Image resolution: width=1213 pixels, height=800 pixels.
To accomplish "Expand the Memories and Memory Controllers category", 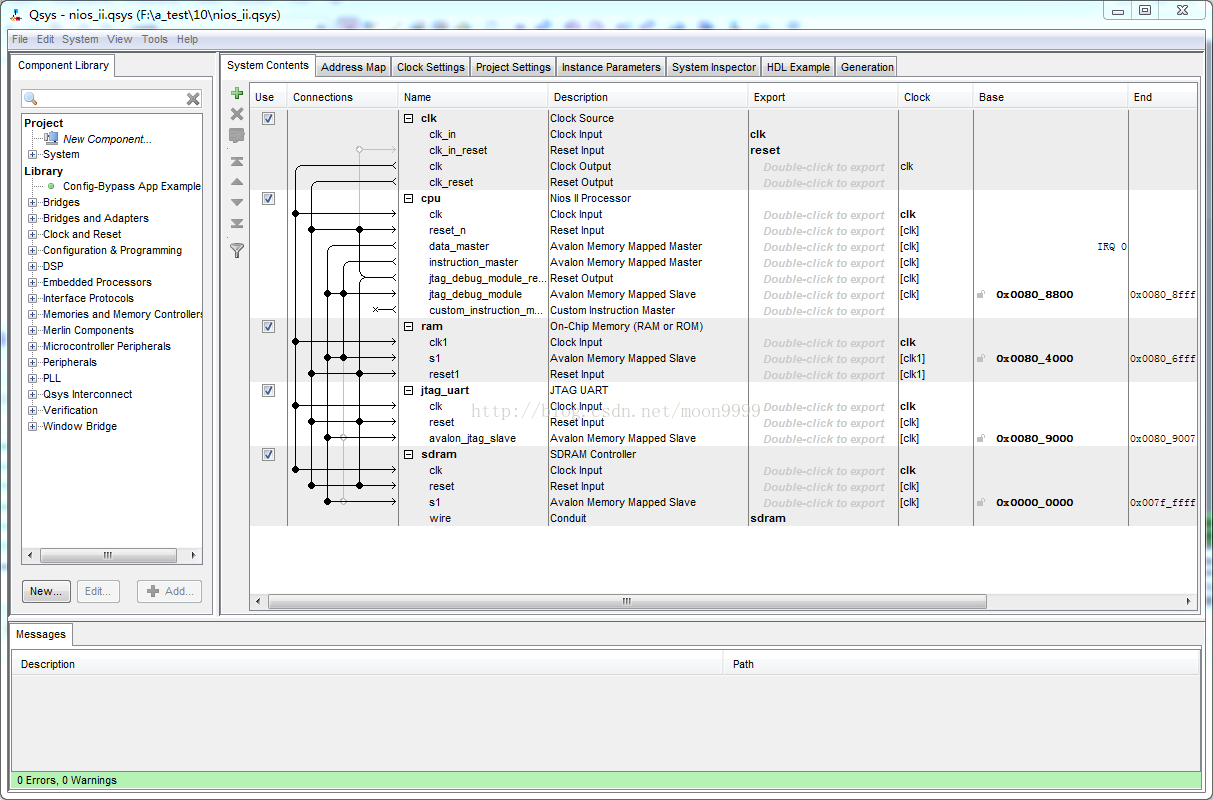I will tap(33, 315).
